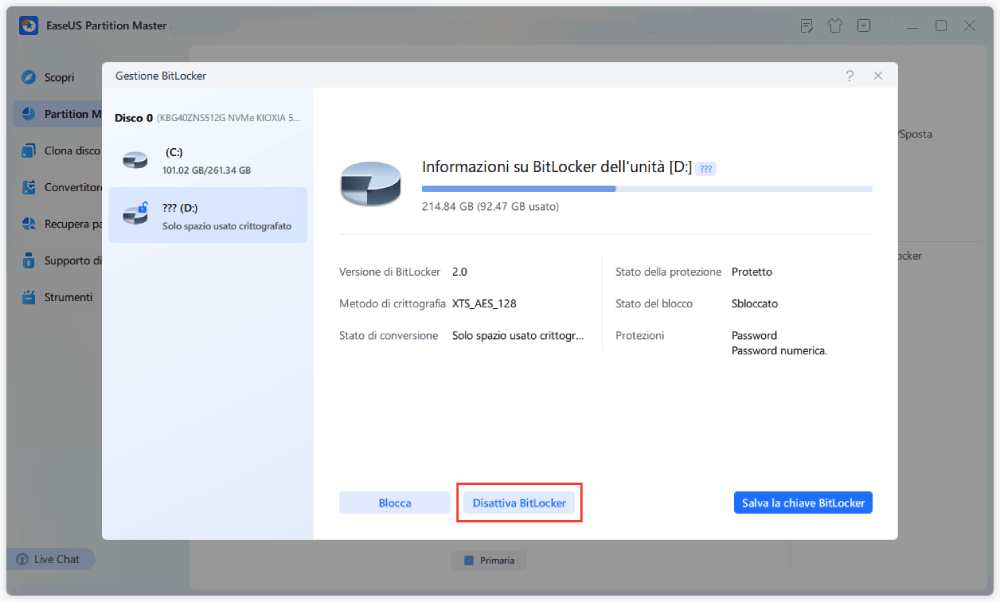Click the Blocca button
The width and height of the screenshot is (1000, 602).
click(395, 503)
